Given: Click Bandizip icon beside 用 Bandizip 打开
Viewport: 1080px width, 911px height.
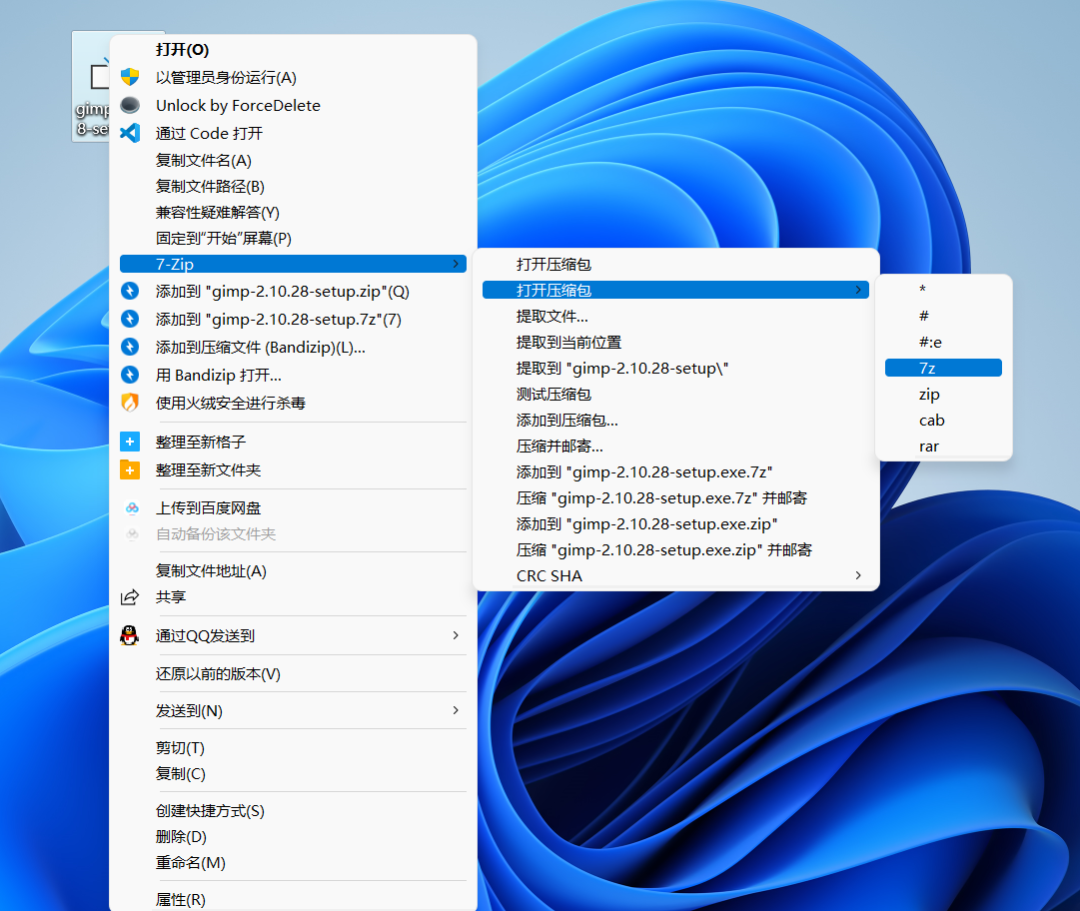Looking at the screenshot, I should (129, 375).
